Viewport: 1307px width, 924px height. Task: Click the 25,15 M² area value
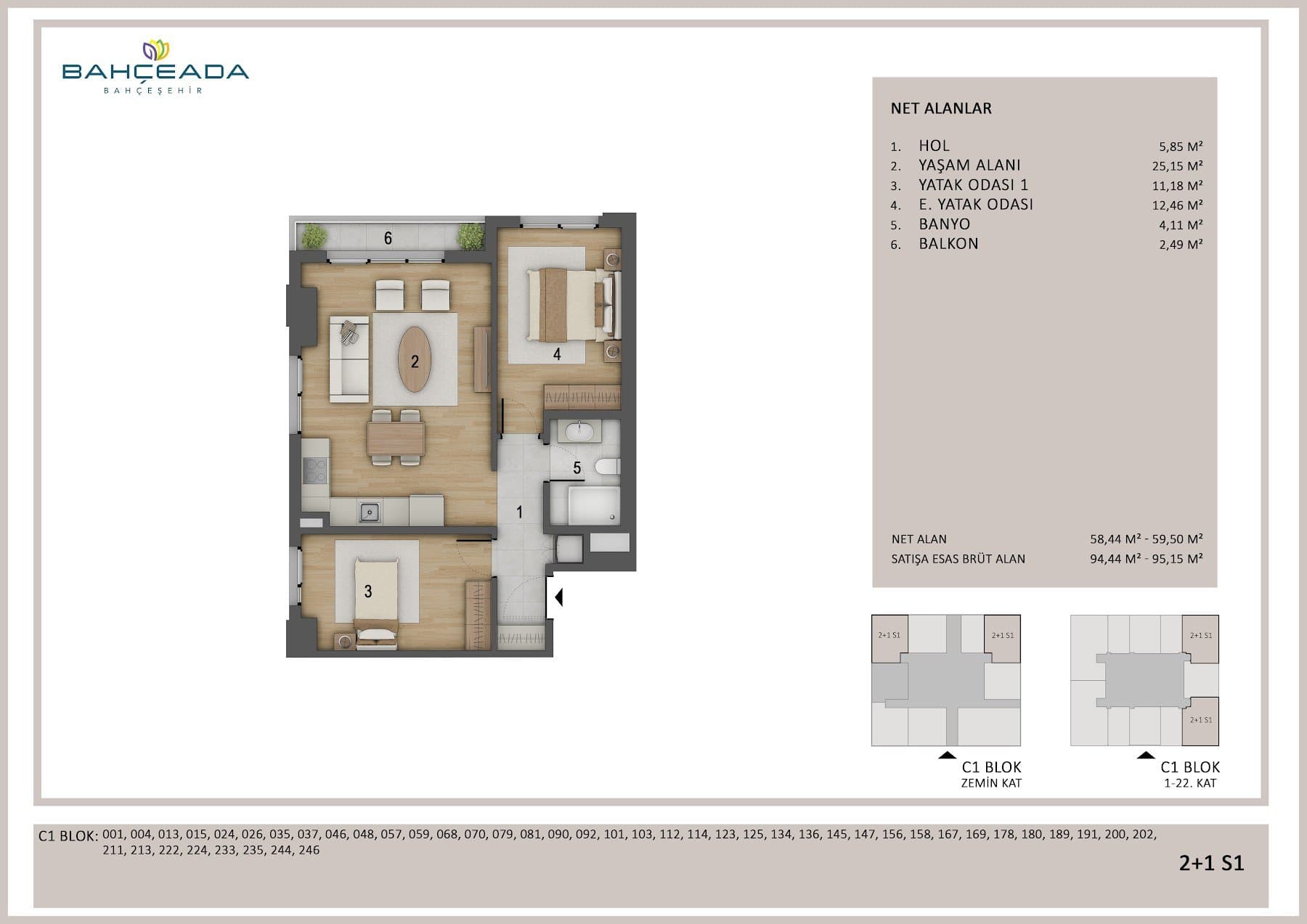coord(1177,166)
